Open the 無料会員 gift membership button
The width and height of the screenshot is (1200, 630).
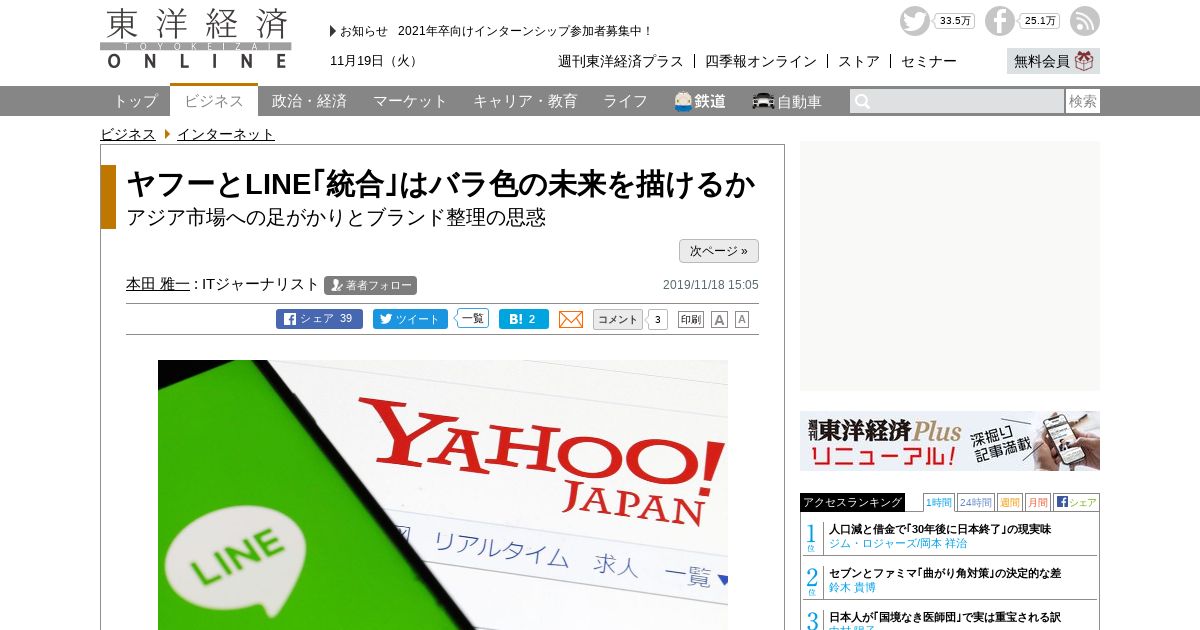pos(1053,61)
